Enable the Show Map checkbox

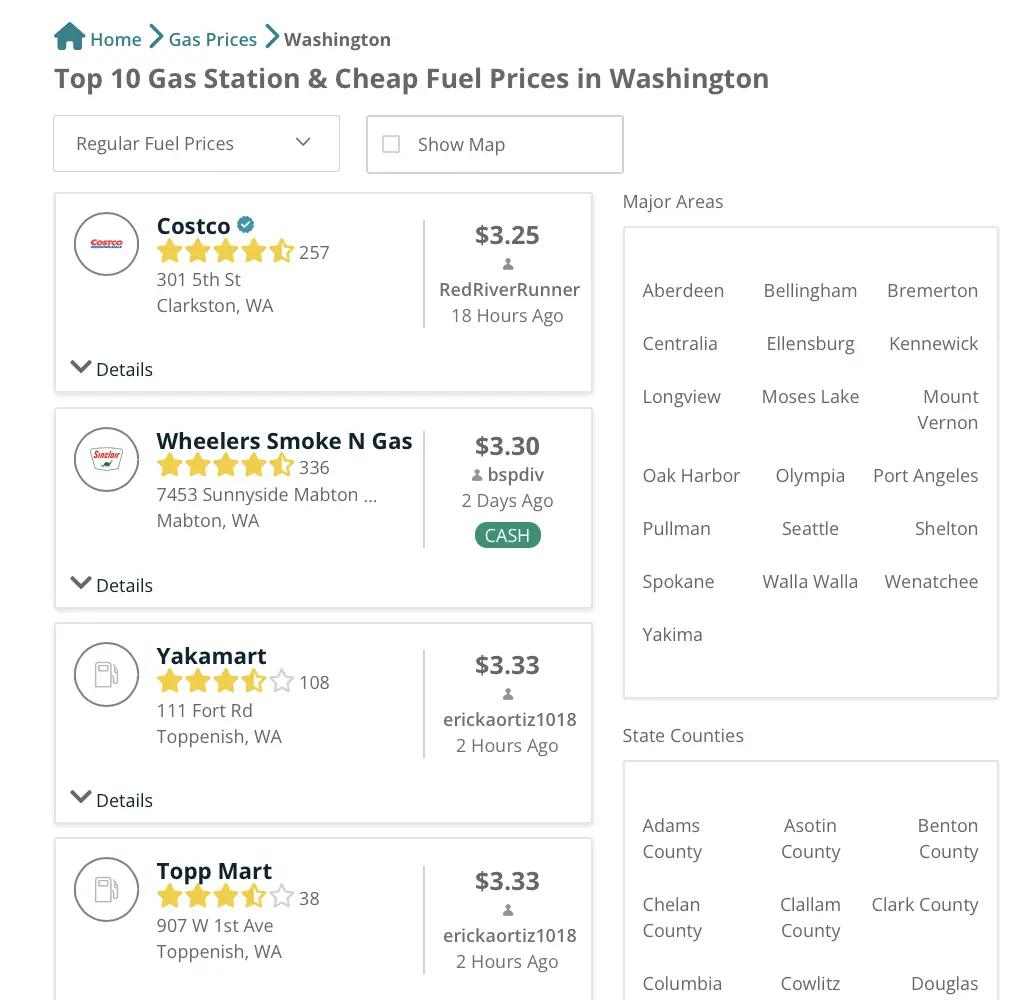392,144
